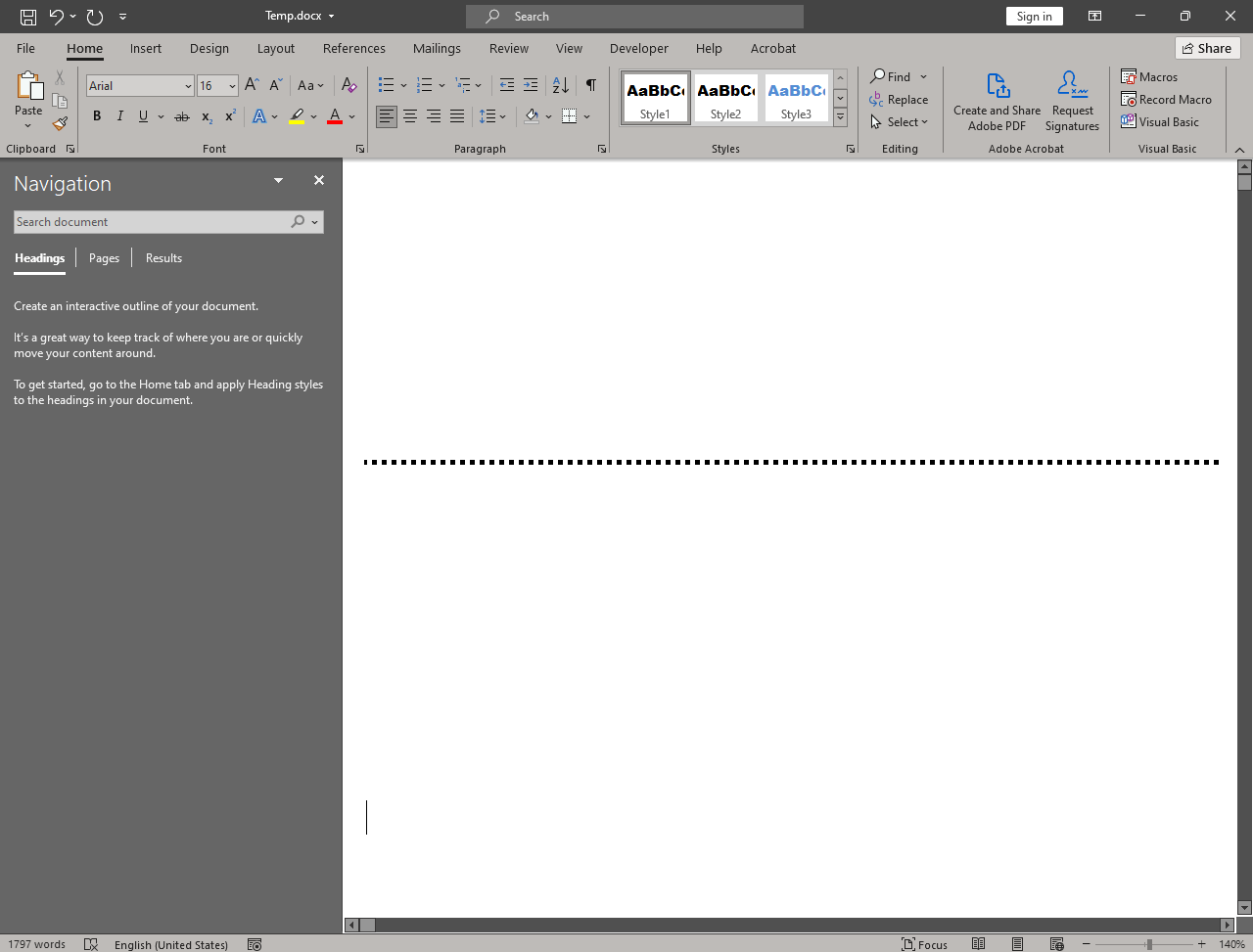Toggle Show/Hide paragraph marks
The height and width of the screenshot is (952, 1253).
click(x=591, y=85)
